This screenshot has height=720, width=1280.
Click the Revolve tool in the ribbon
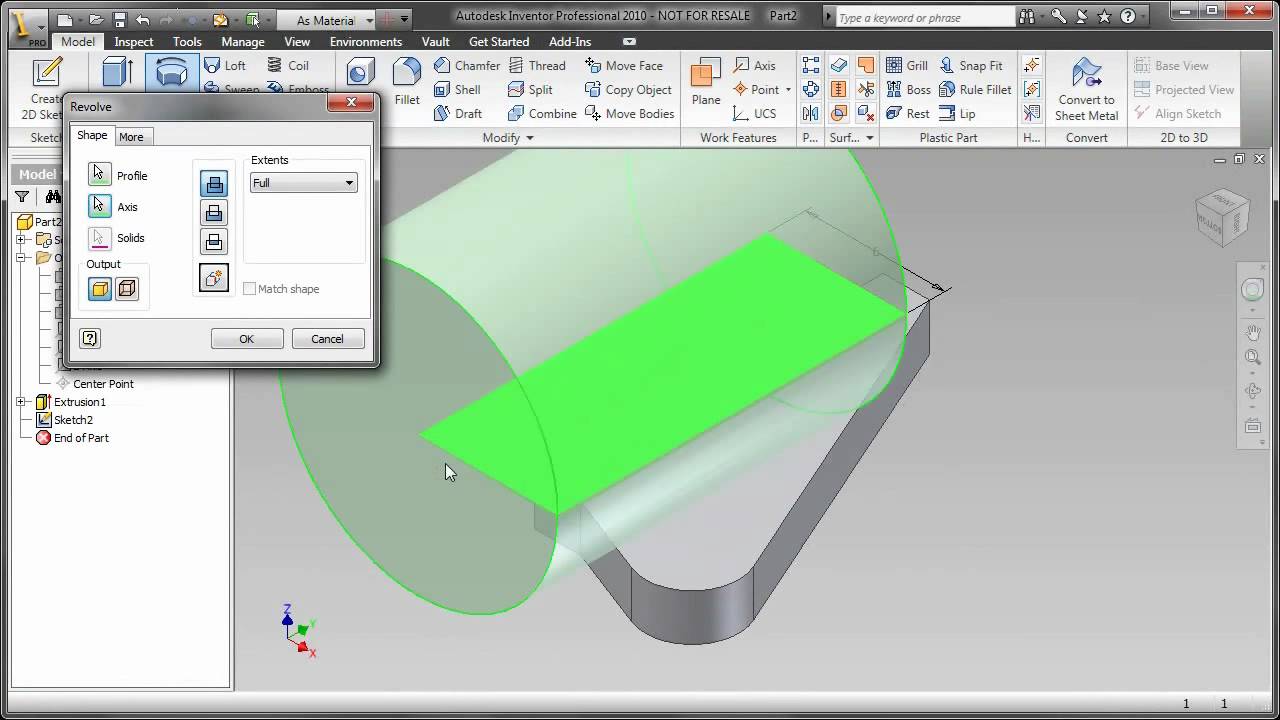click(x=172, y=72)
